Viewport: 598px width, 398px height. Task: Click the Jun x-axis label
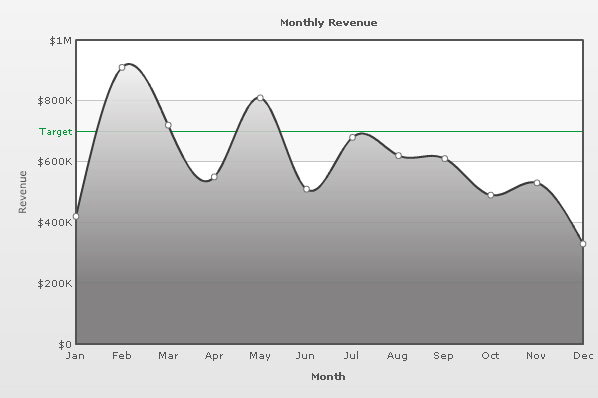[x=305, y=356]
